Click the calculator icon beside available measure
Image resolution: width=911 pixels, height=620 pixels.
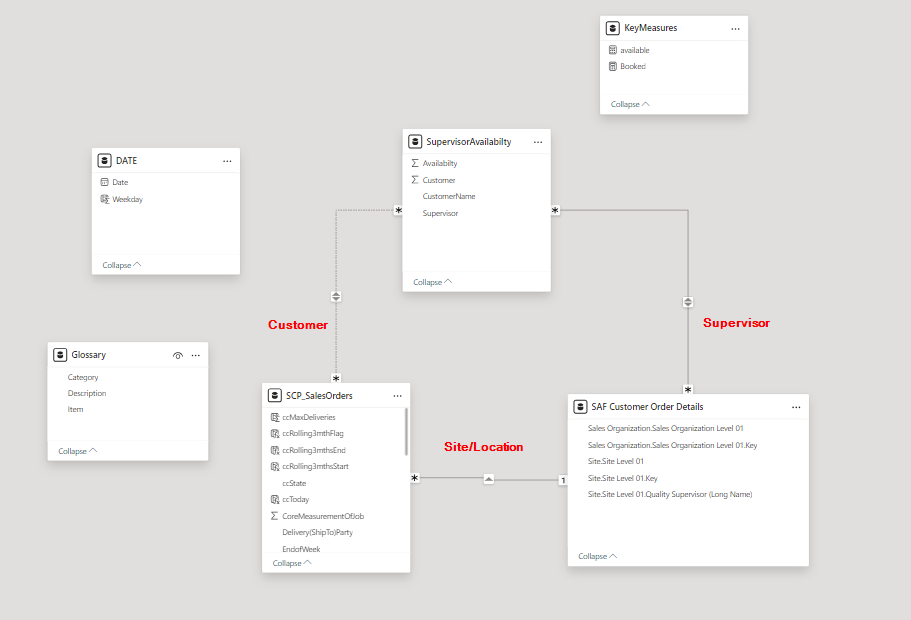pyautogui.click(x=612, y=50)
